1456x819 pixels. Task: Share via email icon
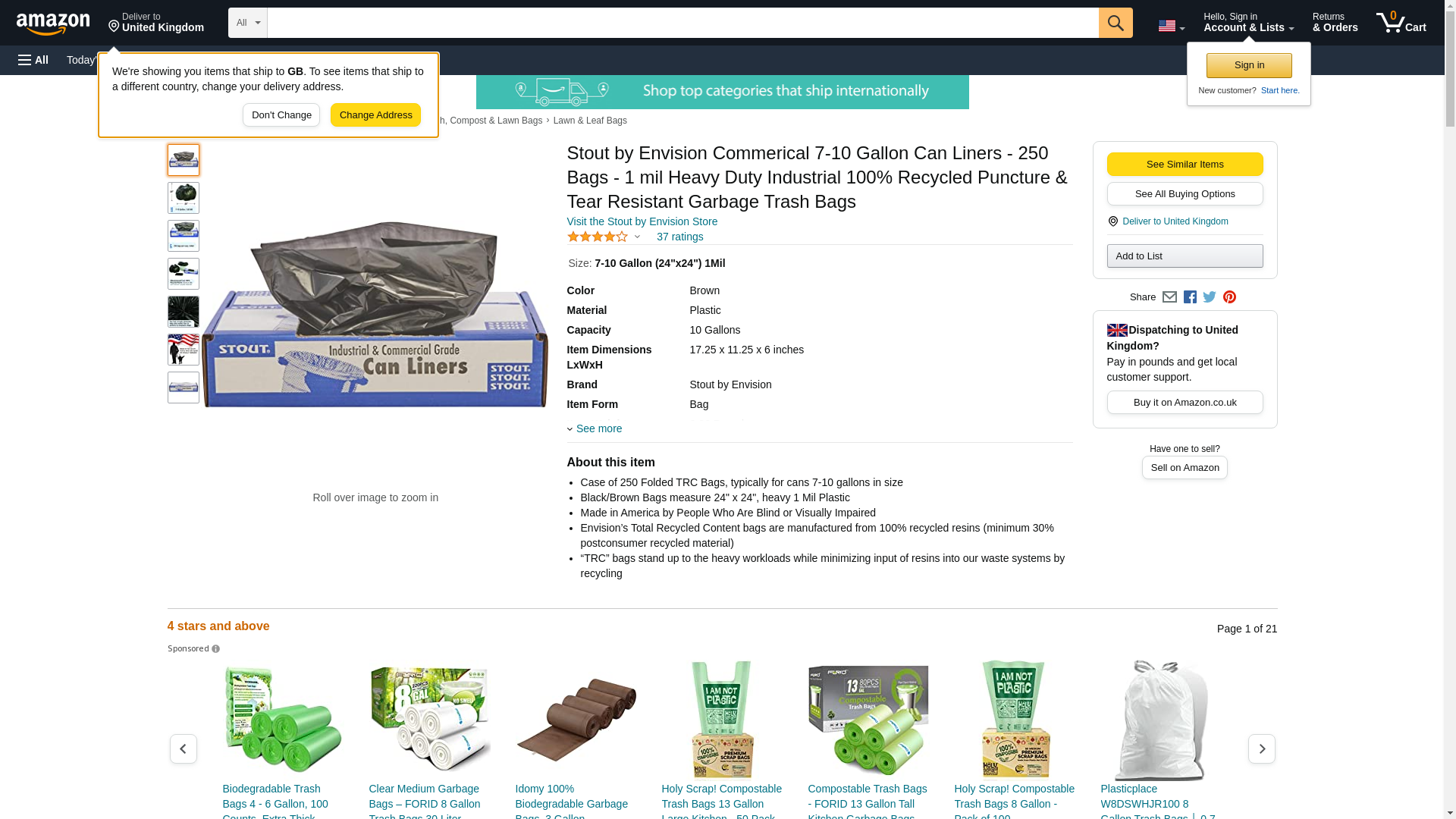[1169, 297]
